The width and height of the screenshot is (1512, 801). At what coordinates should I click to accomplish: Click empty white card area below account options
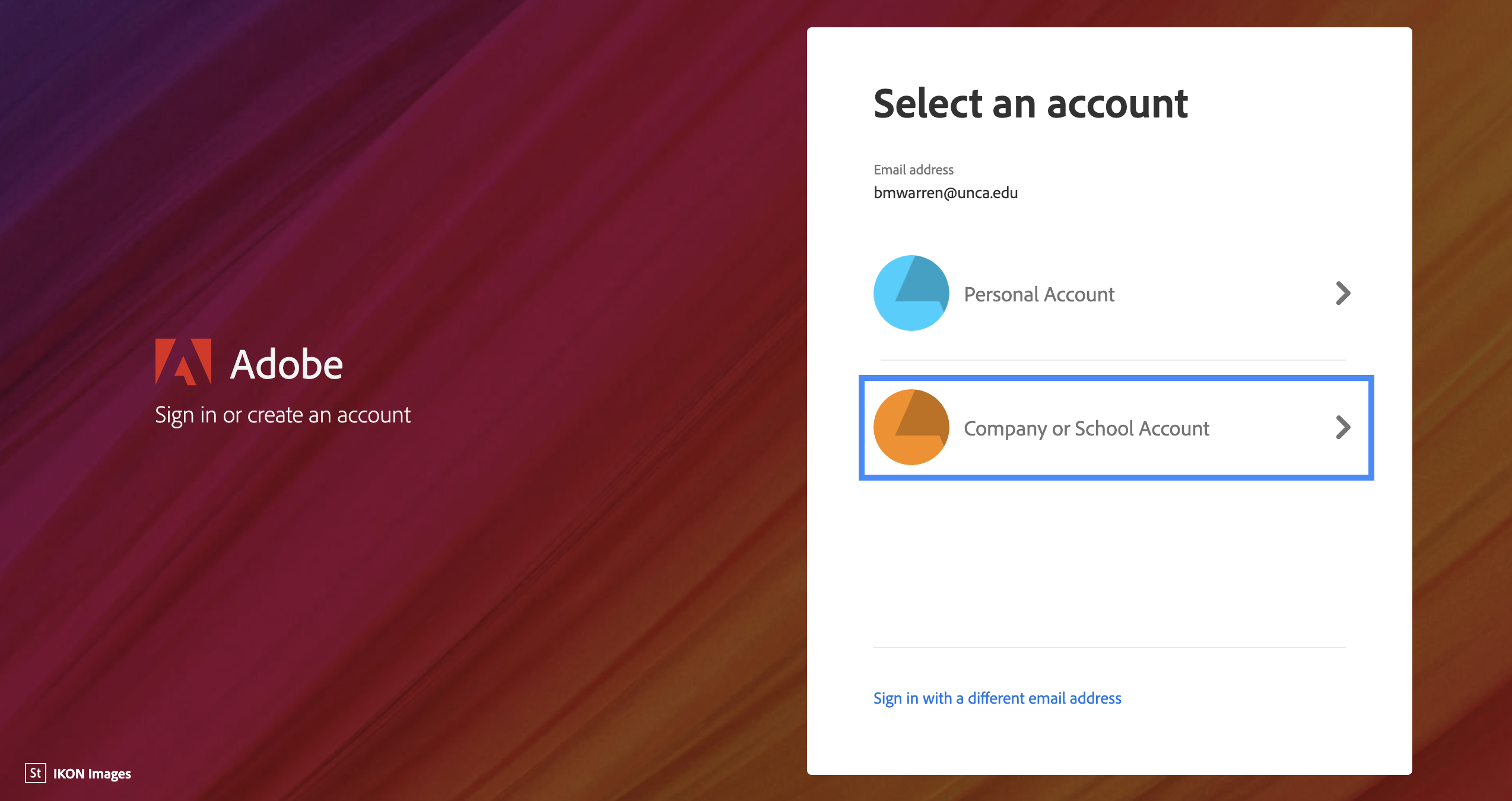pyautogui.click(x=1109, y=564)
